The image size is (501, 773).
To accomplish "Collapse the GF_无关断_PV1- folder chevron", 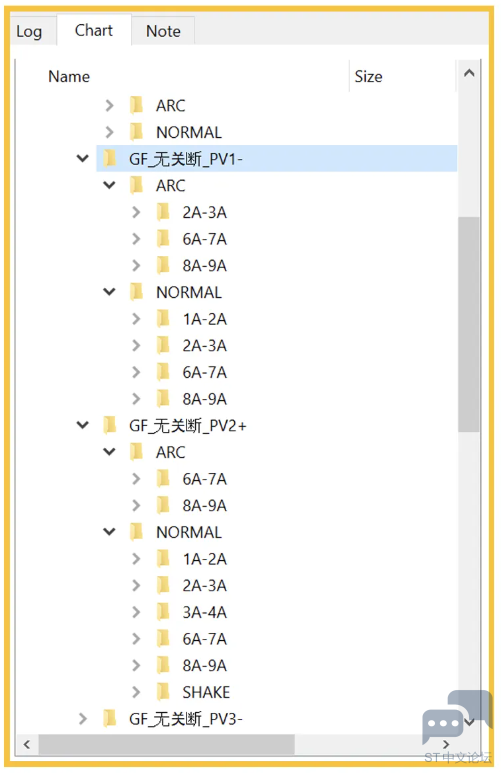I will point(83,159).
